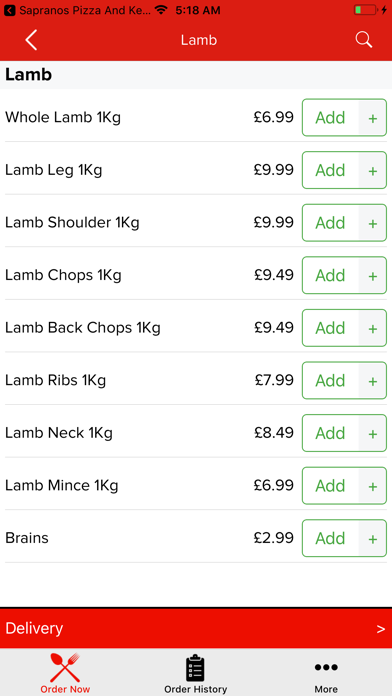Tap the plus icon for Lamb Leg 1Kg

[372, 170]
